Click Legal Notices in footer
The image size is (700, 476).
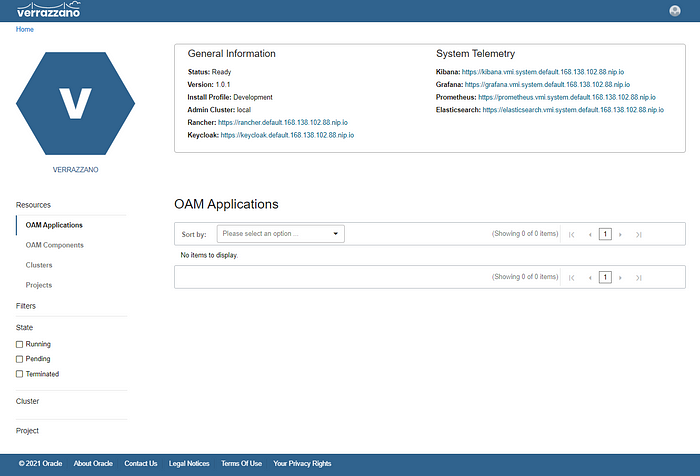(189, 463)
